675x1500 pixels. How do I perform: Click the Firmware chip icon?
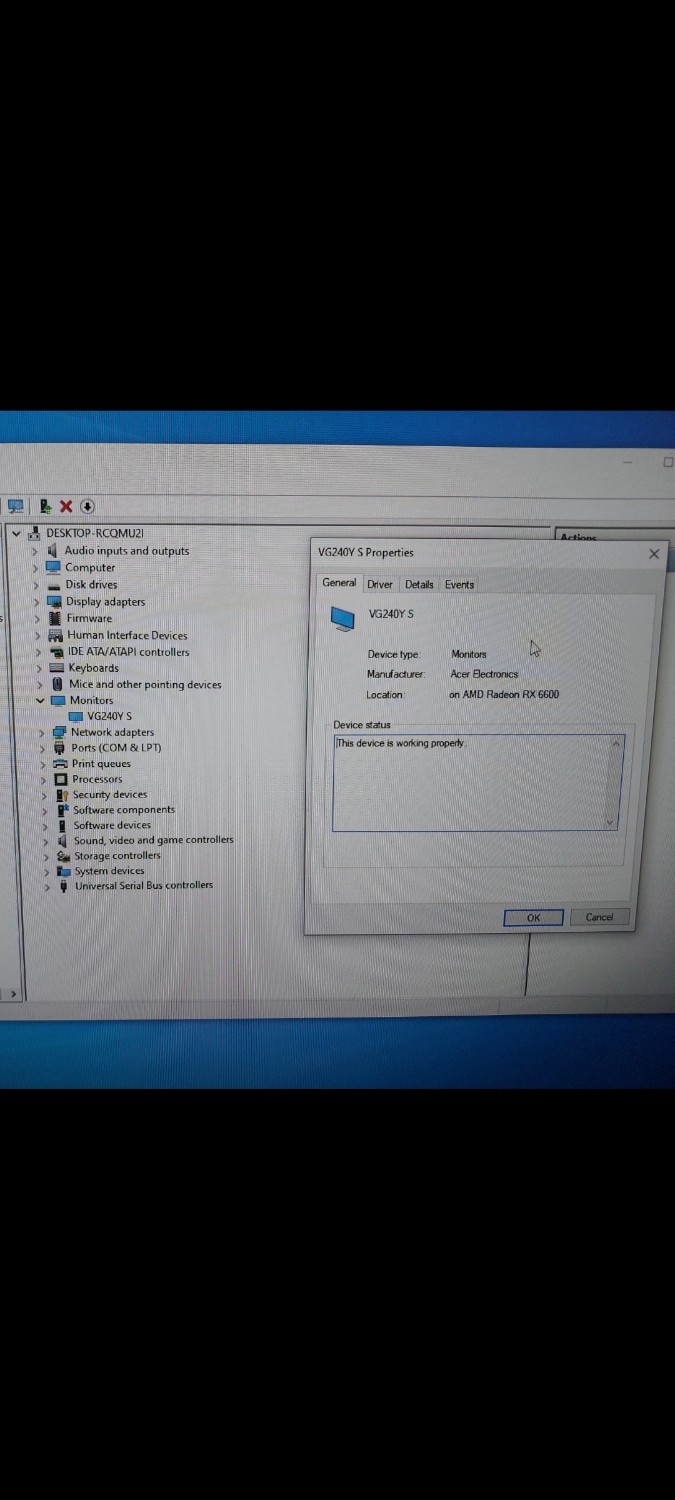(55, 618)
